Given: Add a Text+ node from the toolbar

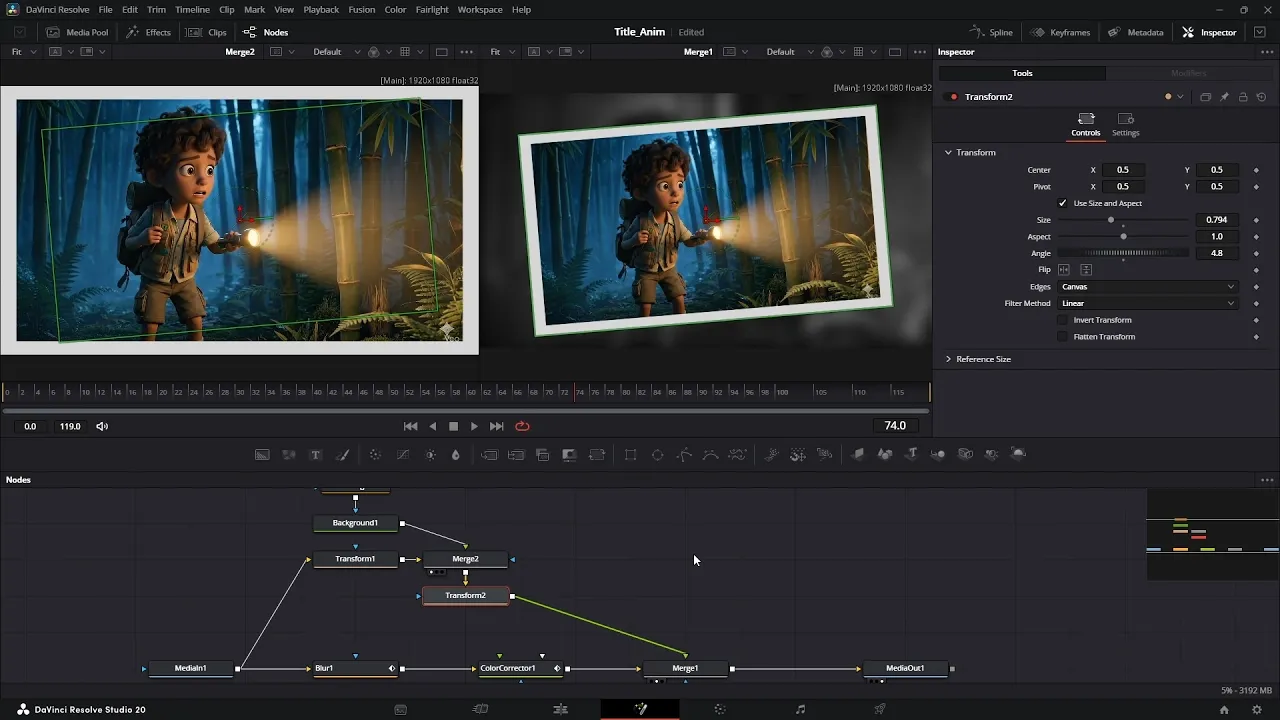Looking at the screenshot, I should click(316, 454).
